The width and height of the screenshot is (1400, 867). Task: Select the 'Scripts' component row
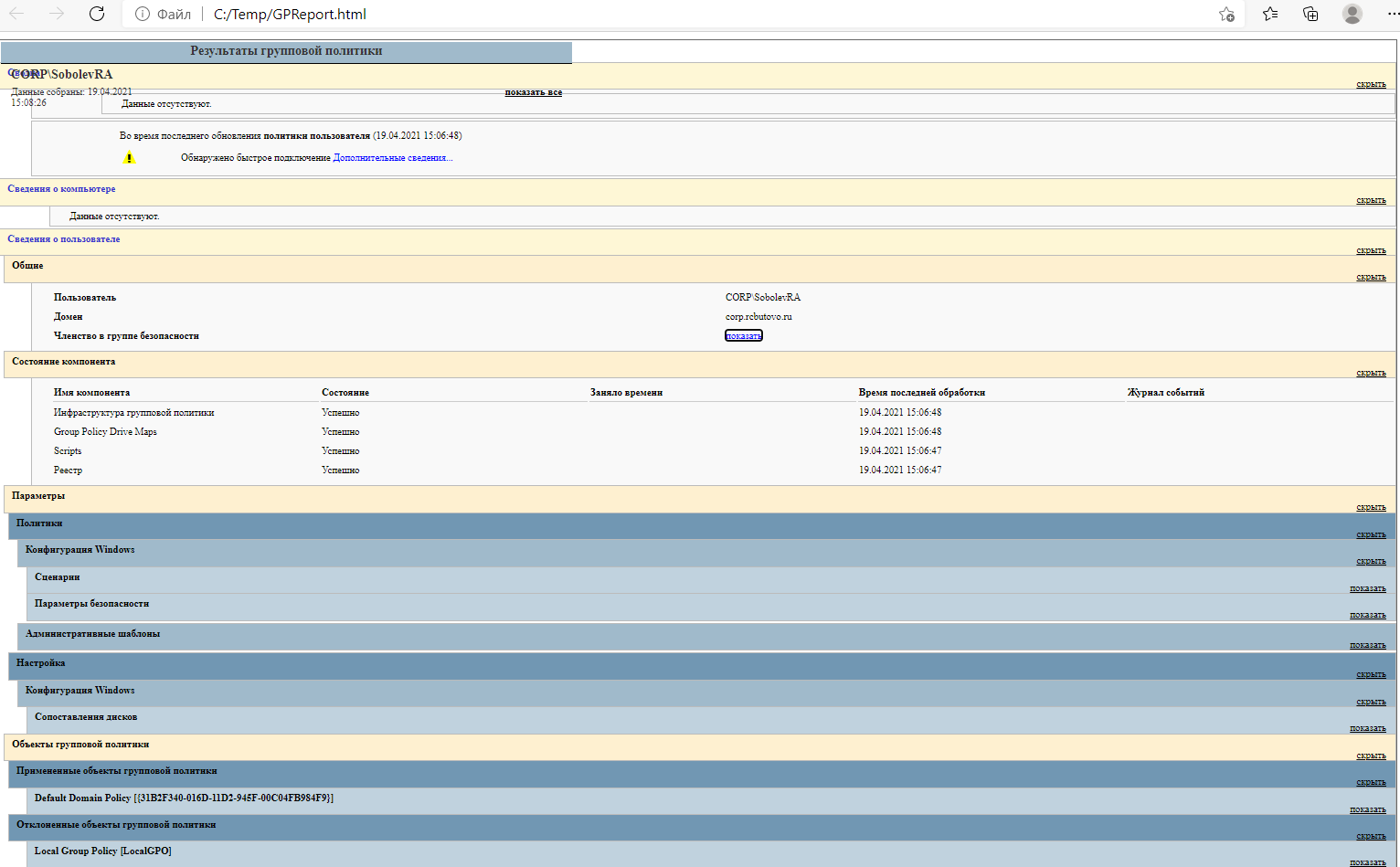(68, 451)
